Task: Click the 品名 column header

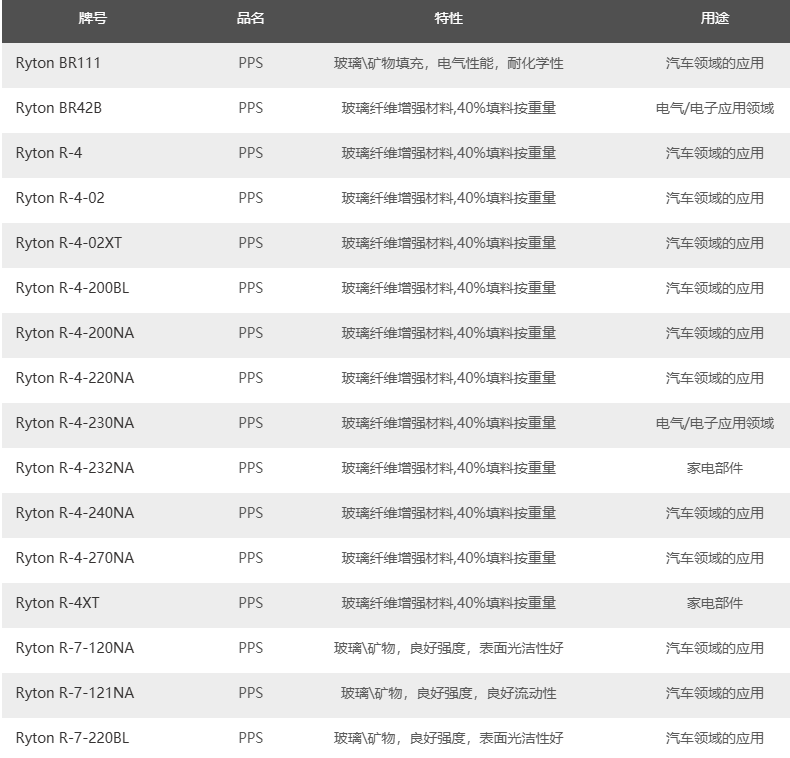Action: [x=251, y=18]
